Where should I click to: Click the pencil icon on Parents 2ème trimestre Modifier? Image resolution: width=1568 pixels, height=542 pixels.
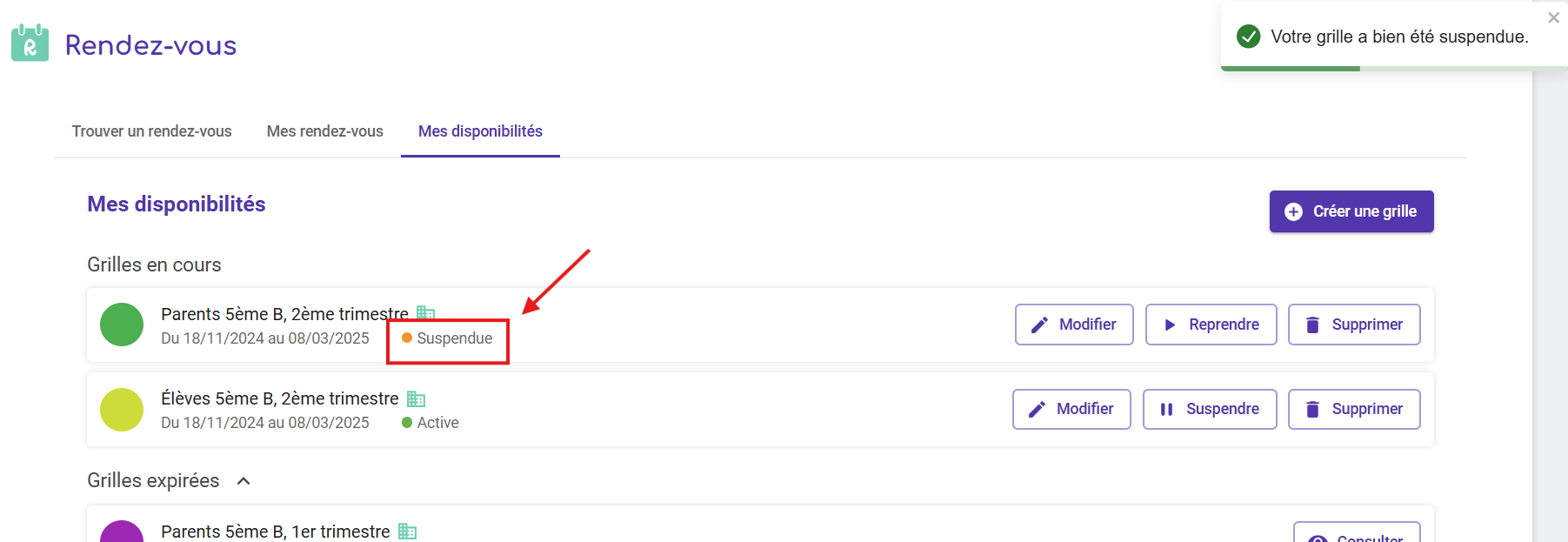click(1039, 325)
